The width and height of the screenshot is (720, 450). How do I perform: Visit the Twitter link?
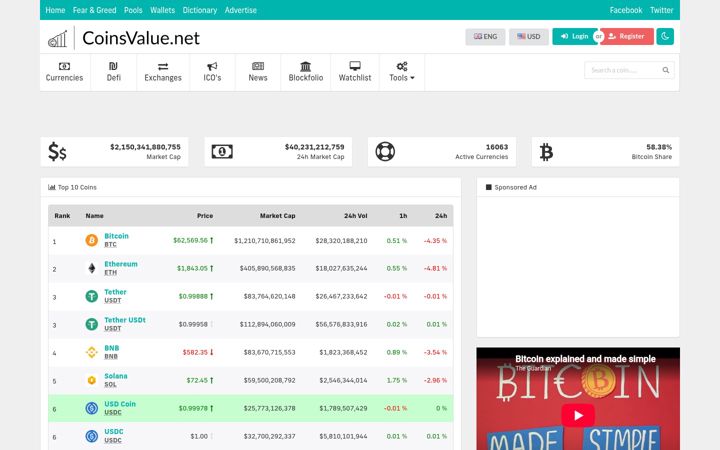(x=662, y=10)
